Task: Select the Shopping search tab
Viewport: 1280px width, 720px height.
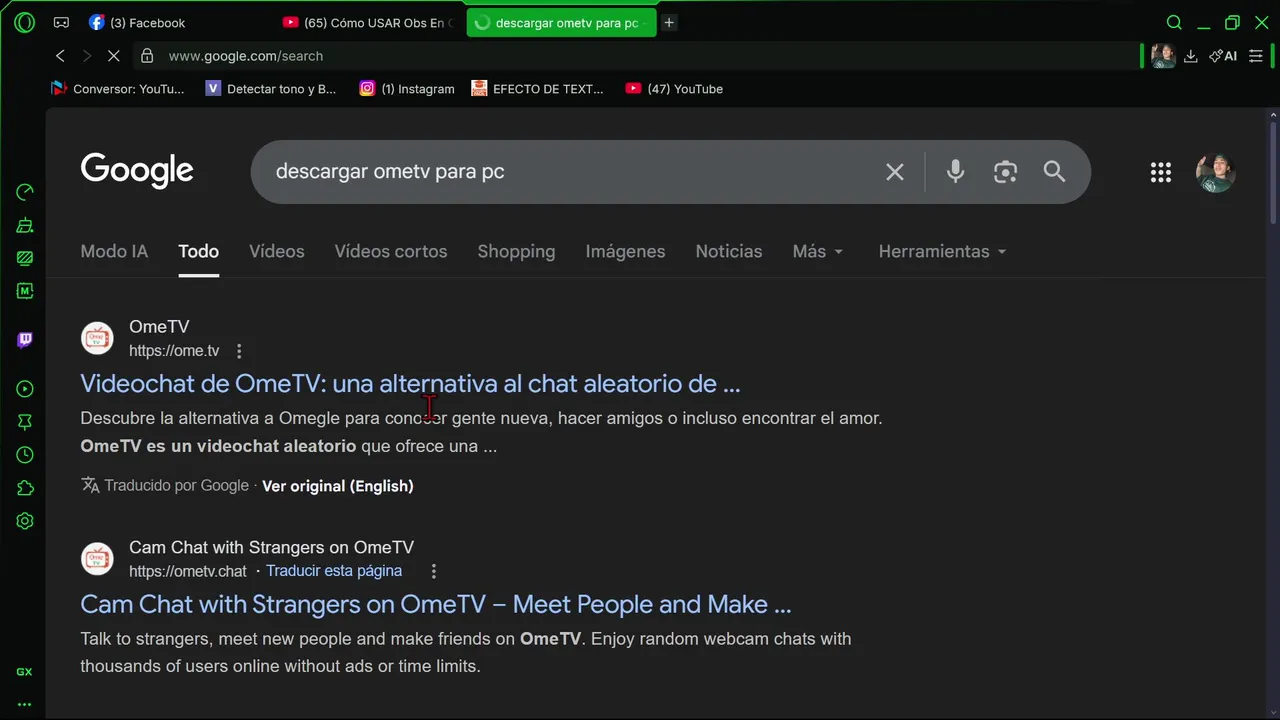Action: click(x=516, y=251)
